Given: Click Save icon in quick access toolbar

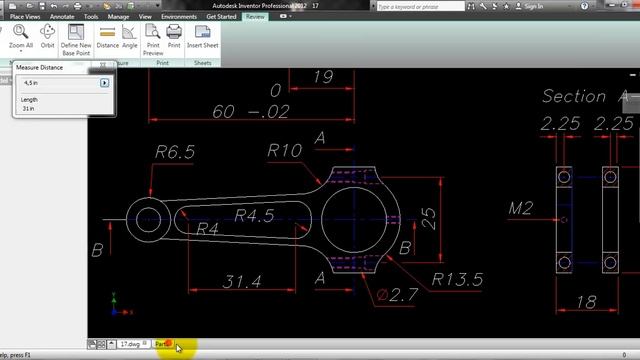Looking at the screenshot, I should (x=42, y=6).
